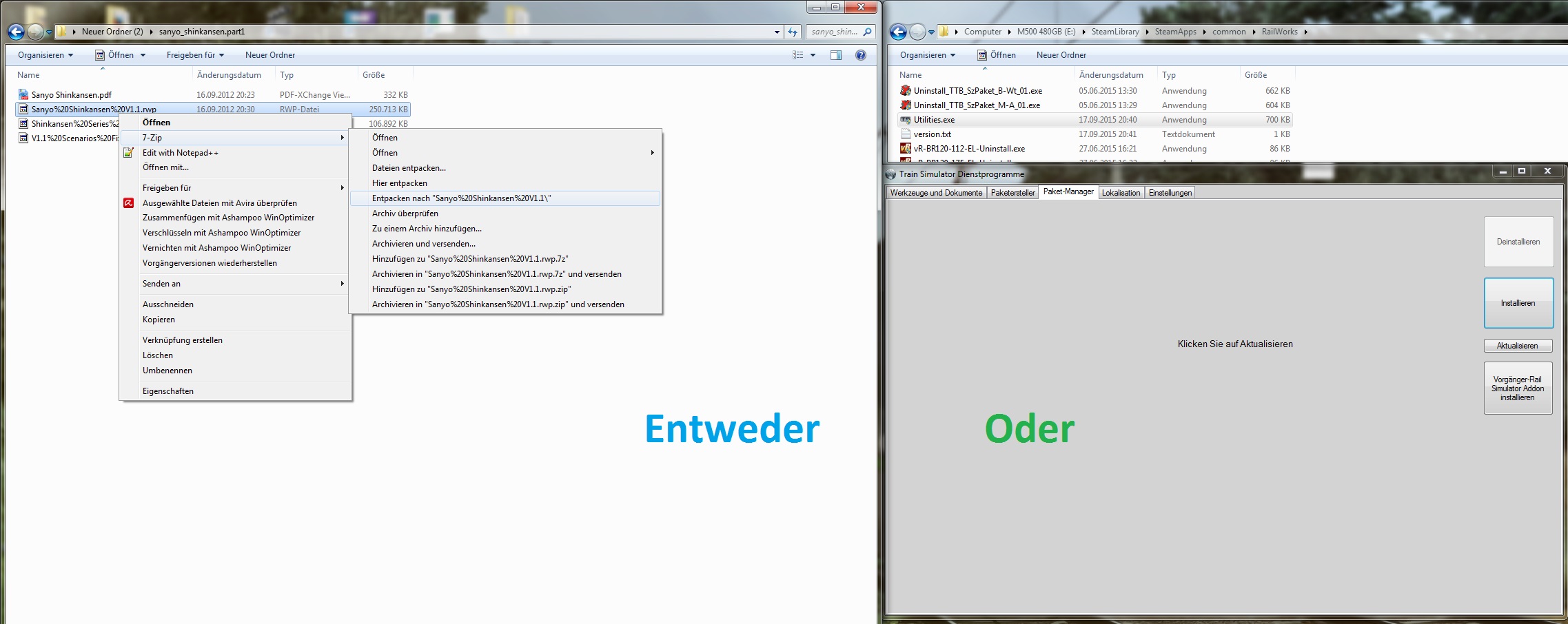Click the vR-BR120-112-EL-Uninstall.exe icon

pyautogui.click(x=906, y=149)
